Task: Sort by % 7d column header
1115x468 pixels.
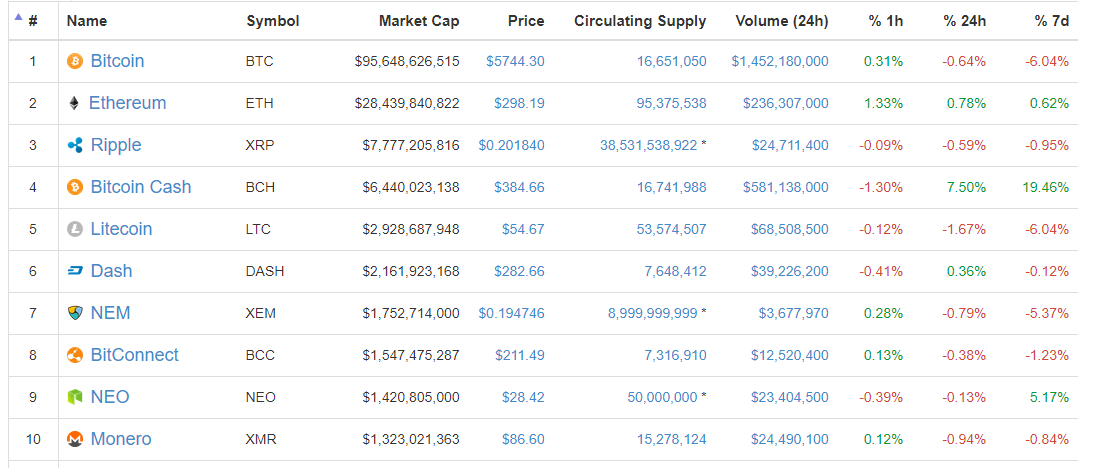Action: (x=1051, y=20)
